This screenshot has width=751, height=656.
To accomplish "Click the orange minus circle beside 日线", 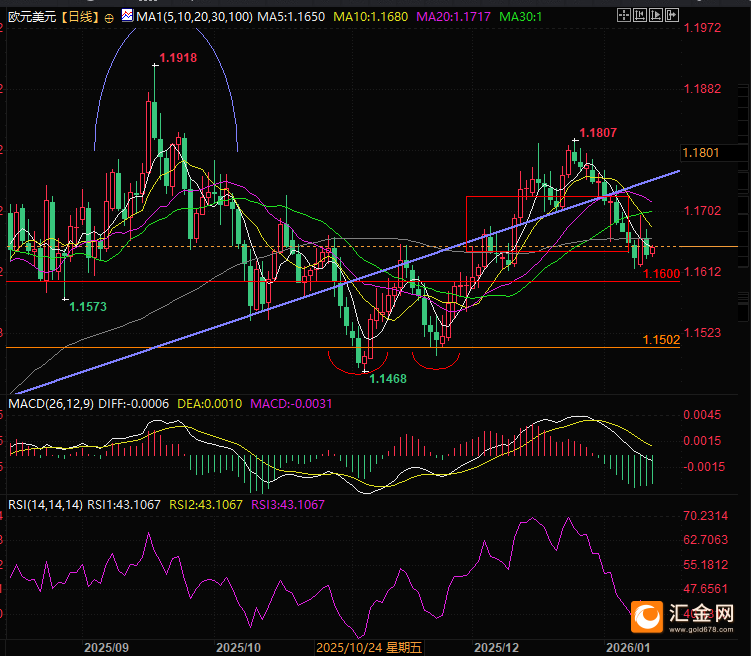I will (x=108, y=17).
